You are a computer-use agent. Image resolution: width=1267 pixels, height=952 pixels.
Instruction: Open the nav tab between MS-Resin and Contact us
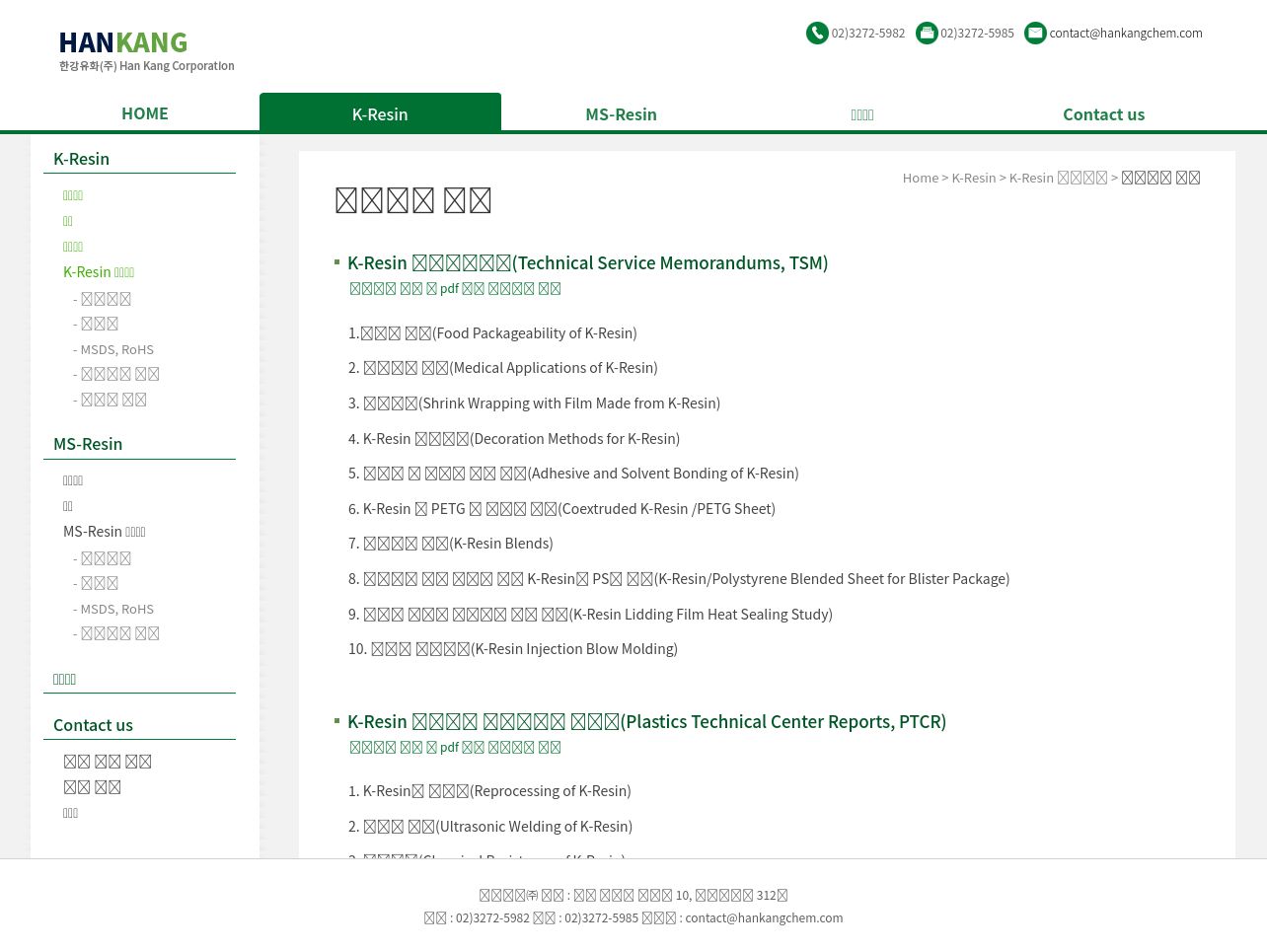click(862, 114)
